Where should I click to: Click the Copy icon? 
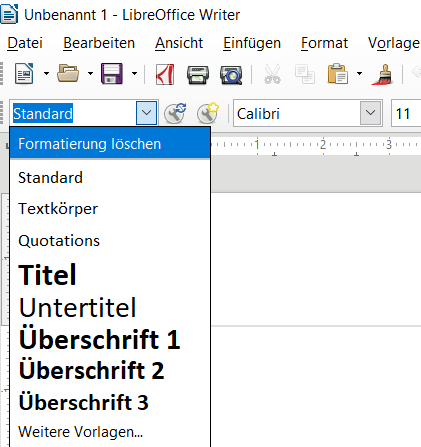305,74
